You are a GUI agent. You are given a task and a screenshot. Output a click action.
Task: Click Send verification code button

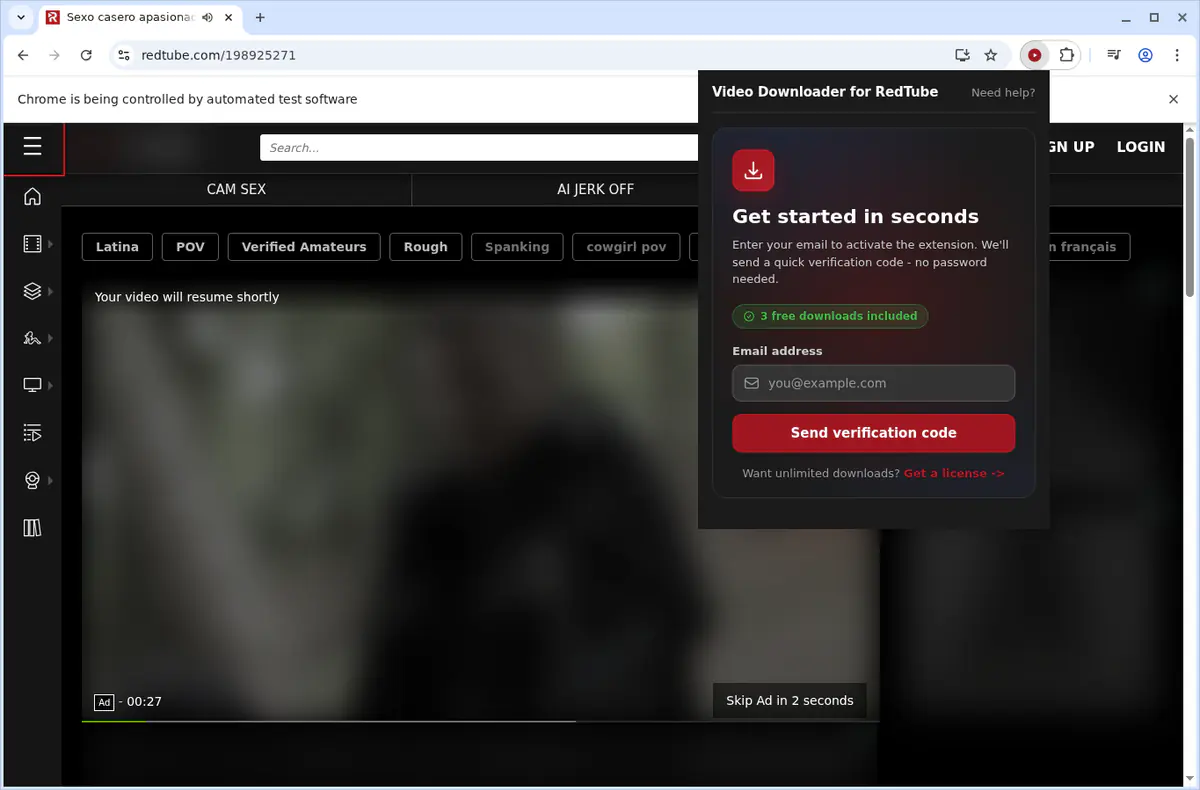pos(874,433)
